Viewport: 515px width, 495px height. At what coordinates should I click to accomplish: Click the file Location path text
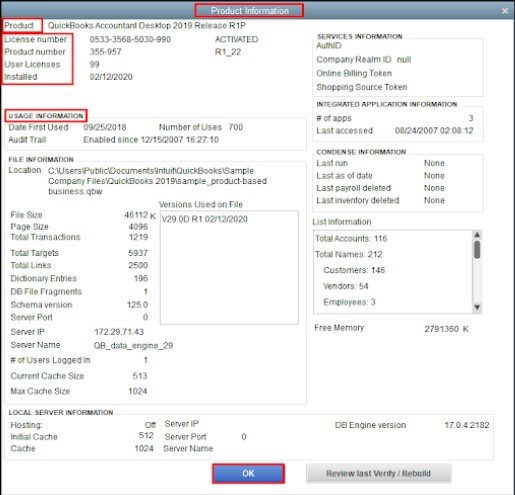(157, 181)
